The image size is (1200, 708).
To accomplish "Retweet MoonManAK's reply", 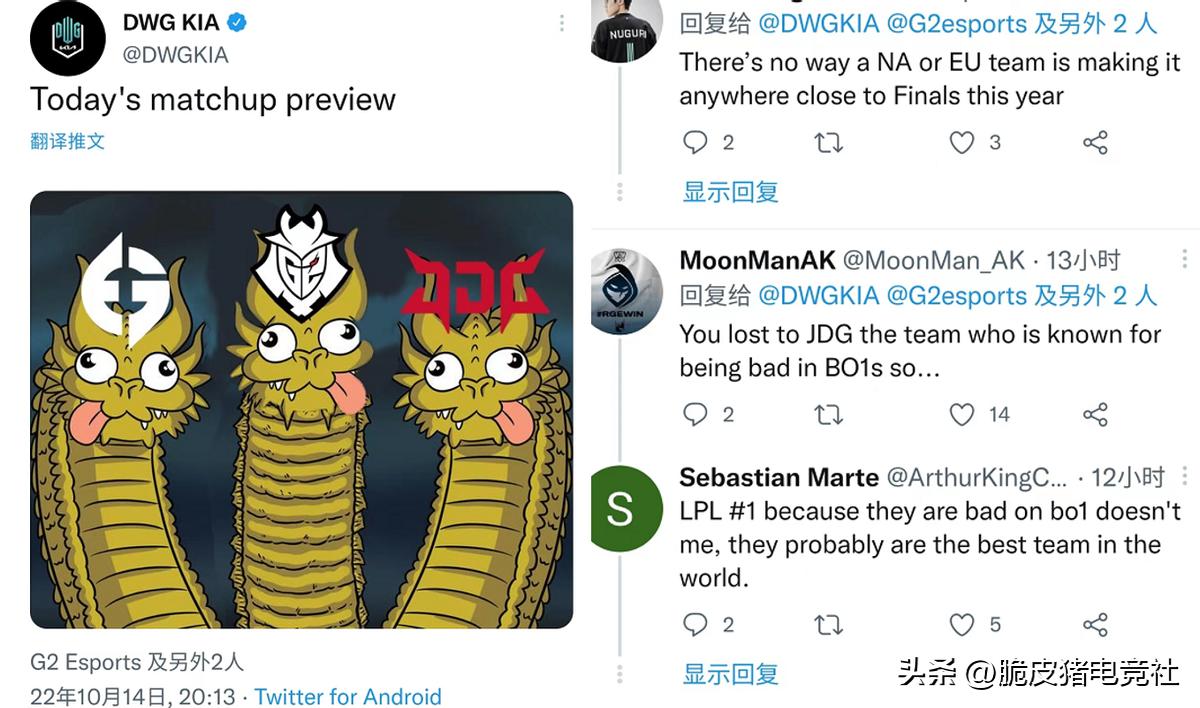I will coord(828,414).
